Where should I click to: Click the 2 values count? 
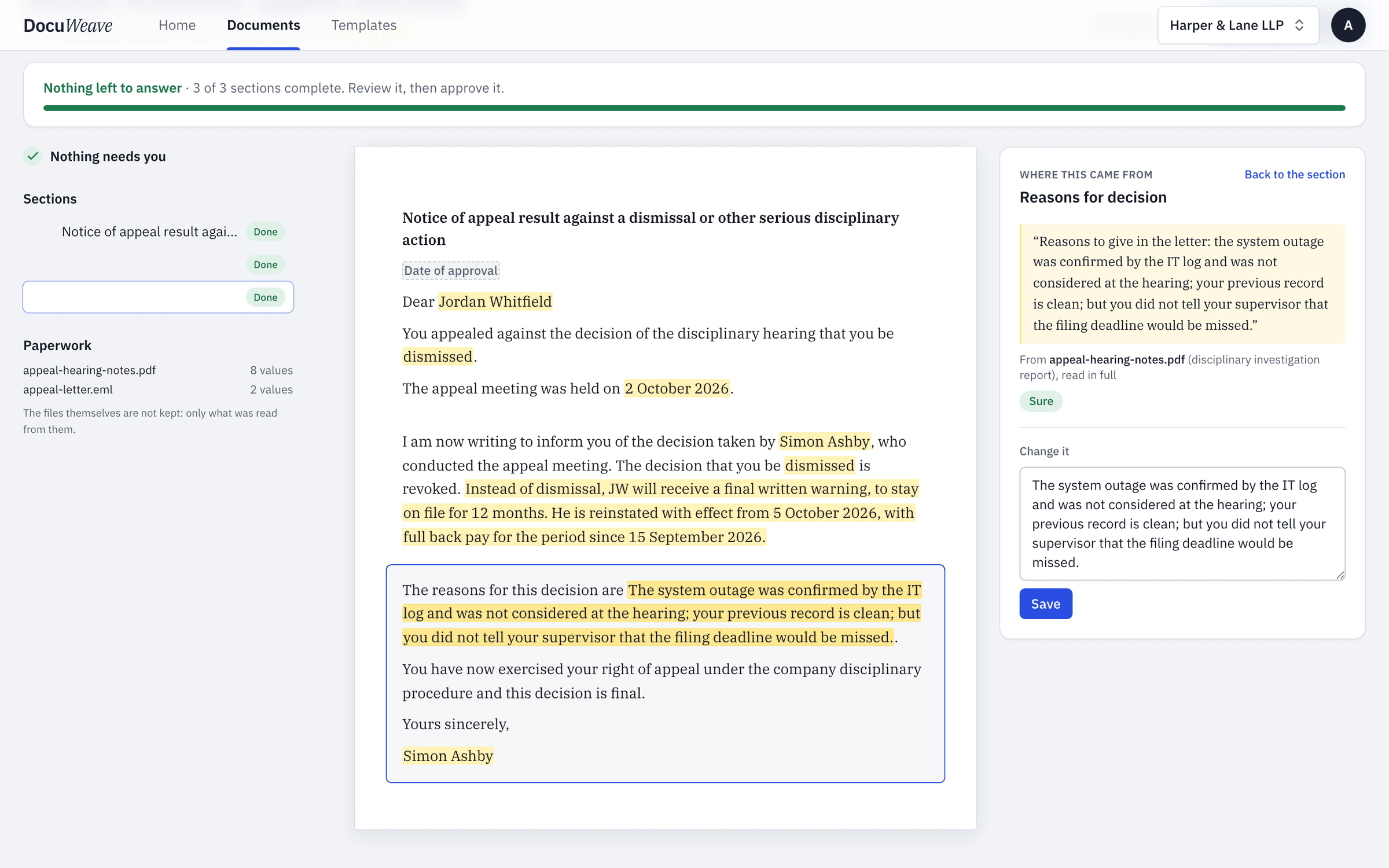coord(271,389)
